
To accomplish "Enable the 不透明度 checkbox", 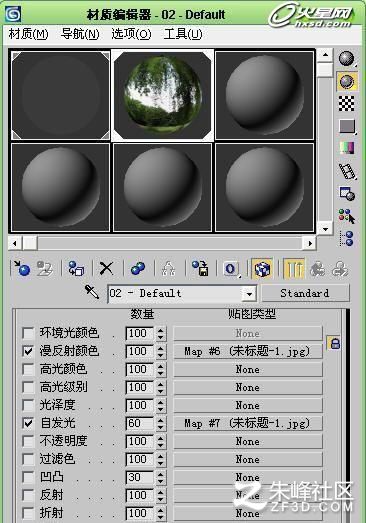I will pos(28,441).
